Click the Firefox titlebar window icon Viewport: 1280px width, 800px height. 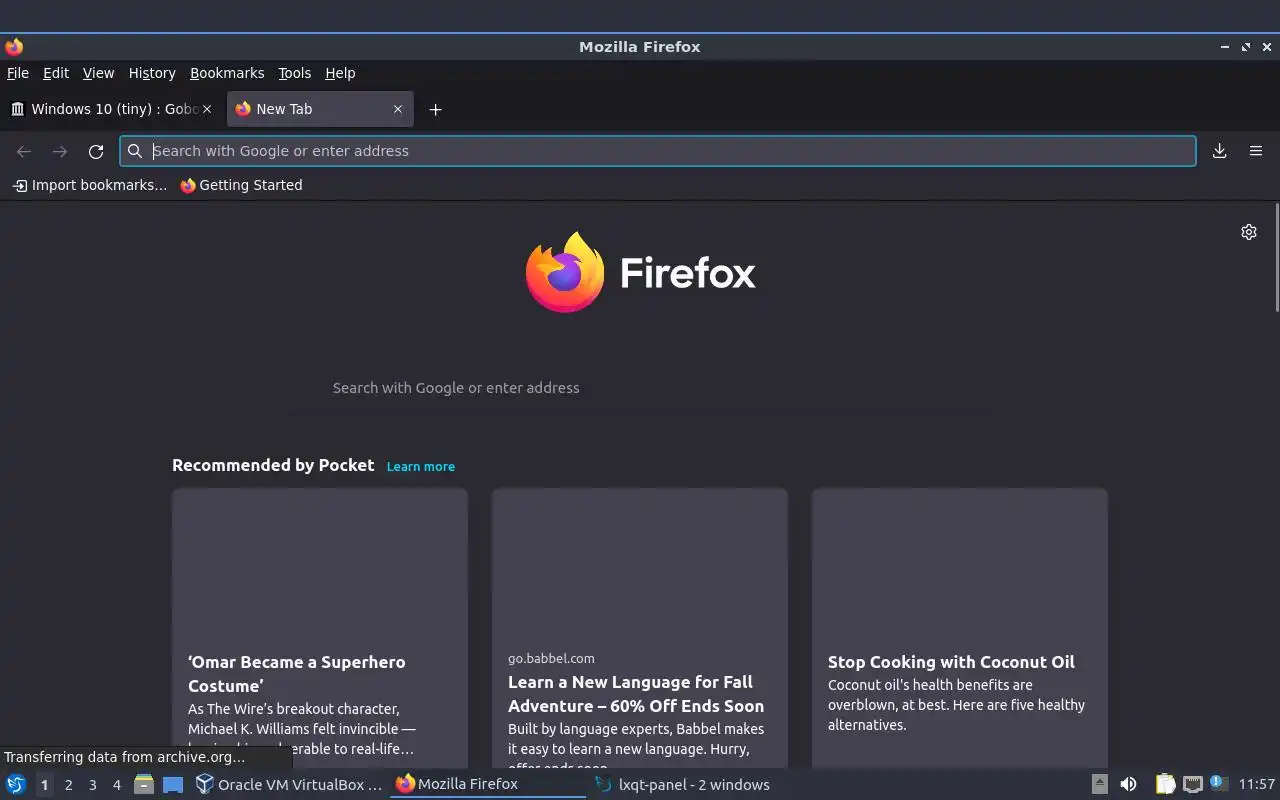14,47
